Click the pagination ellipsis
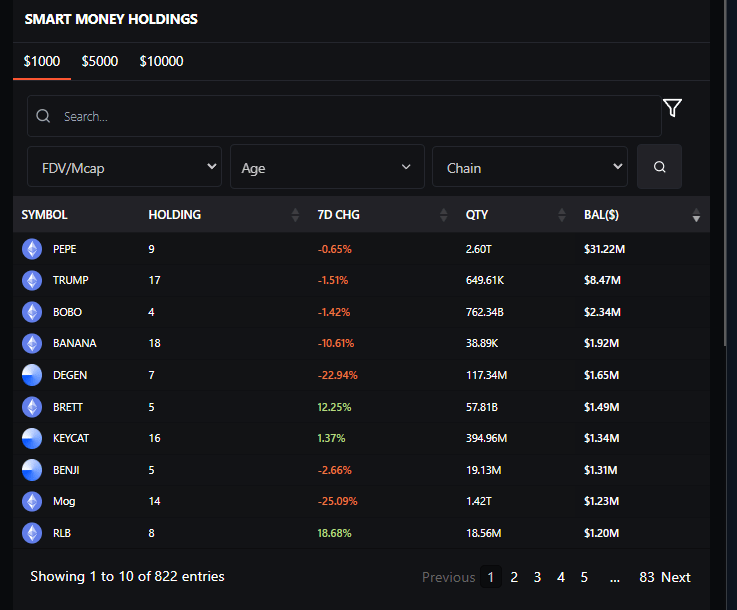Image resolution: width=737 pixels, height=610 pixels. point(614,578)
